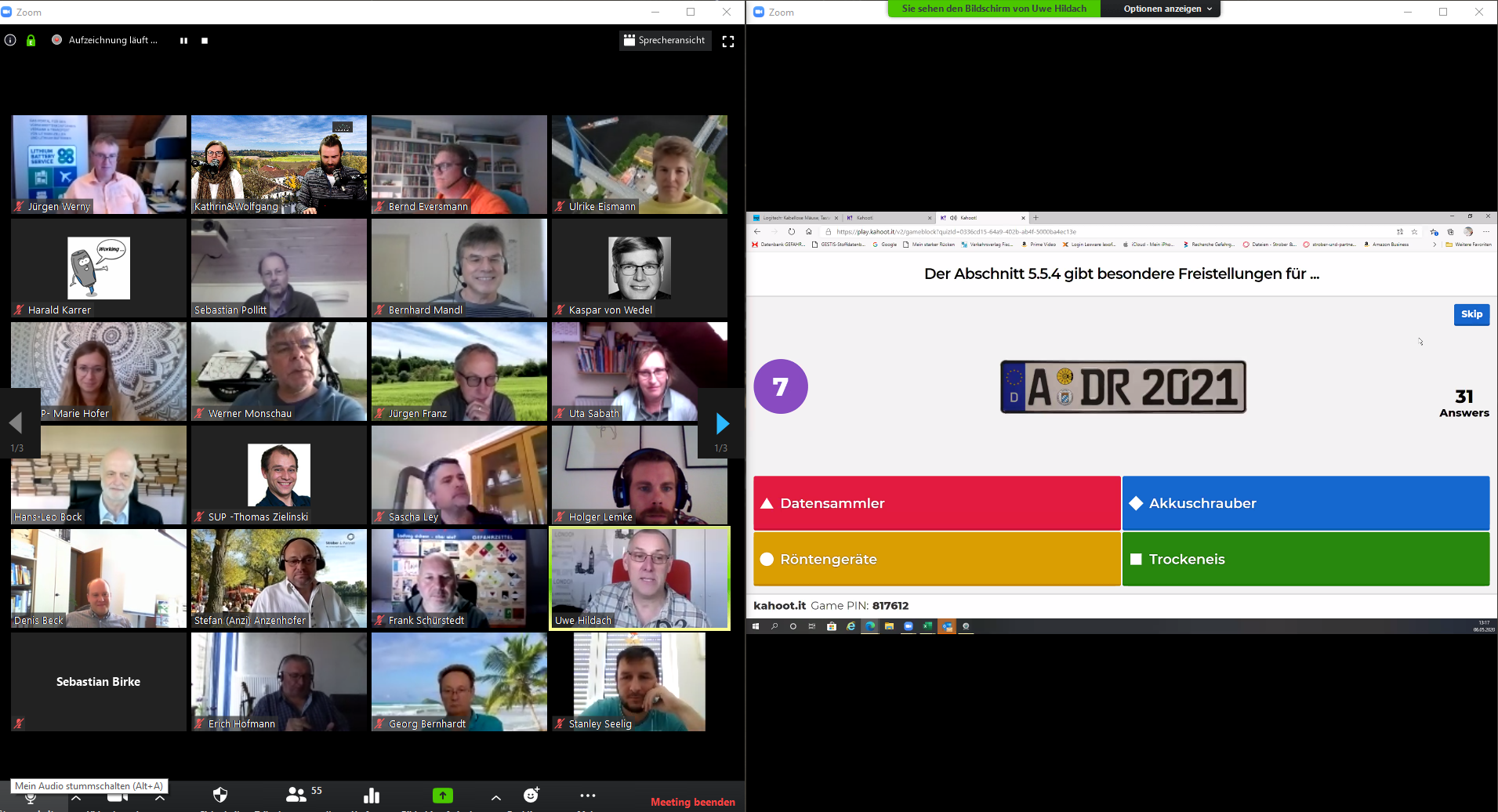Select the Röntgengeräte answer
The image size is (1498, 812).
937,559
